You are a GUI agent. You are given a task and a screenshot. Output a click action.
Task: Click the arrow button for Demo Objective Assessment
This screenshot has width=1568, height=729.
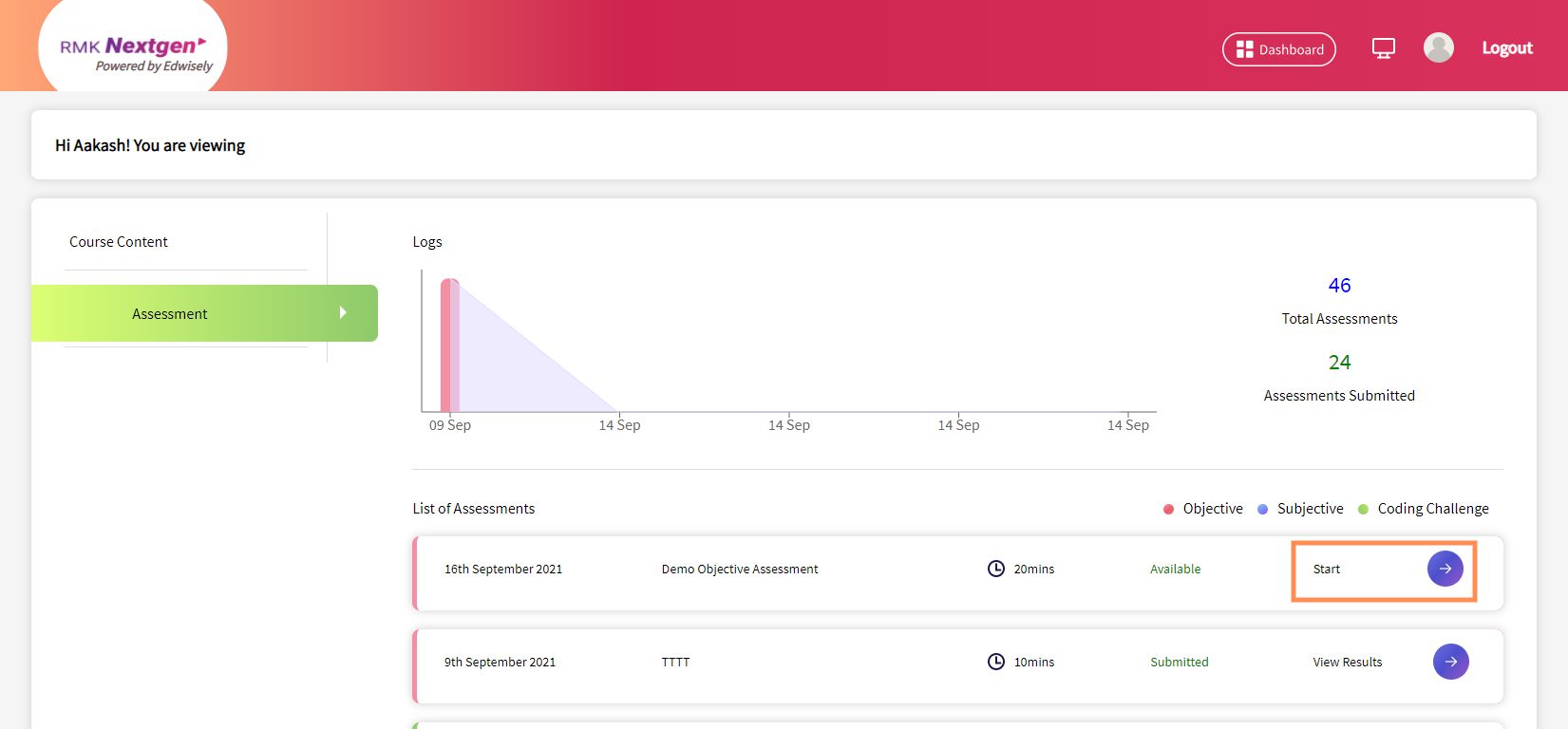tap(1445, 569)
